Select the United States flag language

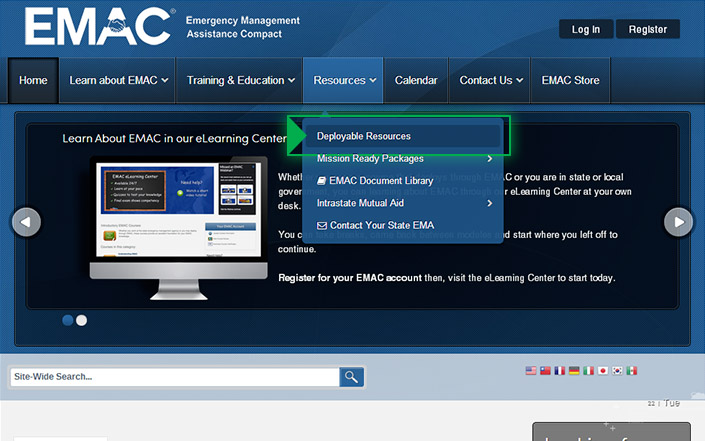(x=531, y=370)
